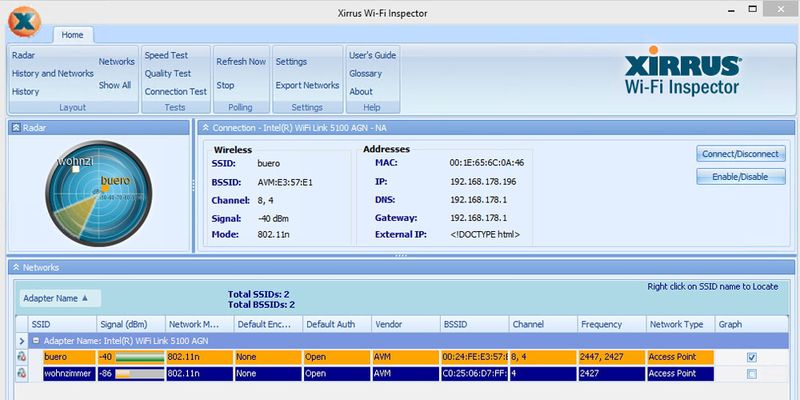Click the External IP value
The width and height of the screenshot is (800, 400).
pyautogui.click(x=485, y=235)
